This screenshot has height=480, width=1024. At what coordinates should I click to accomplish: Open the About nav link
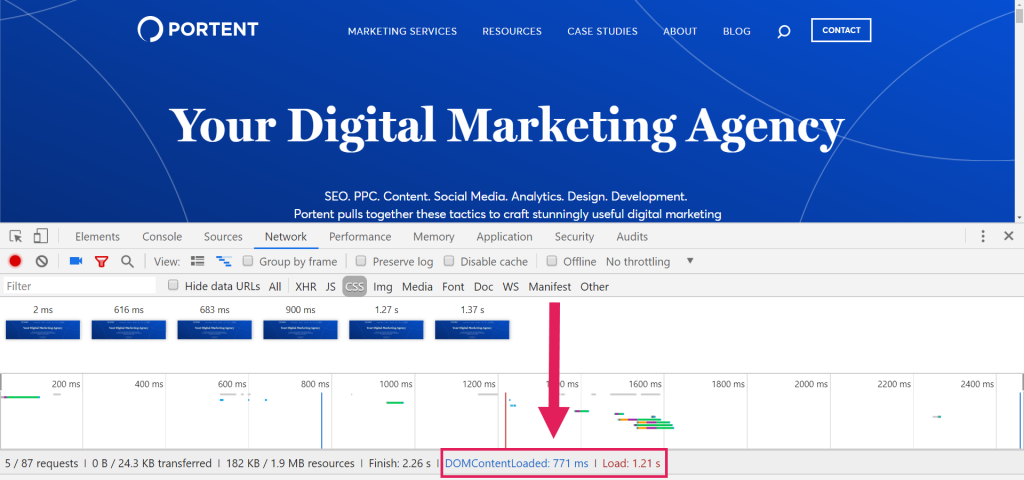(680, 31)
